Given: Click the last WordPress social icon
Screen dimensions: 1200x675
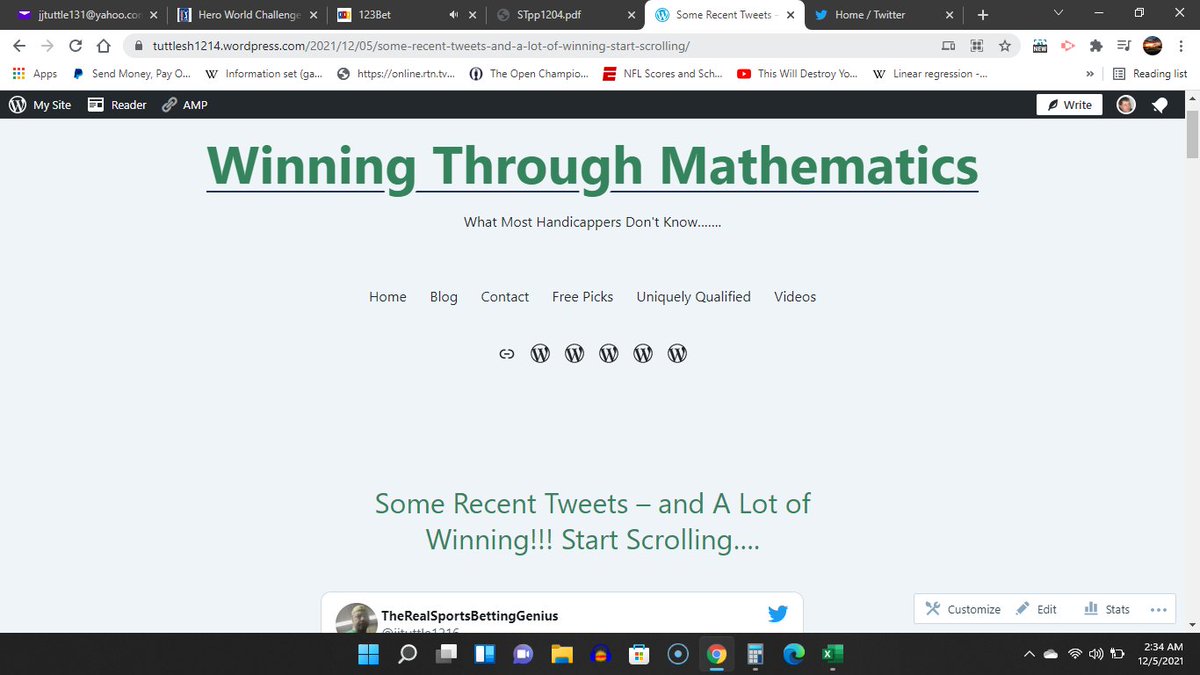Looking at the screenshot, I should [x=677, y=354].
